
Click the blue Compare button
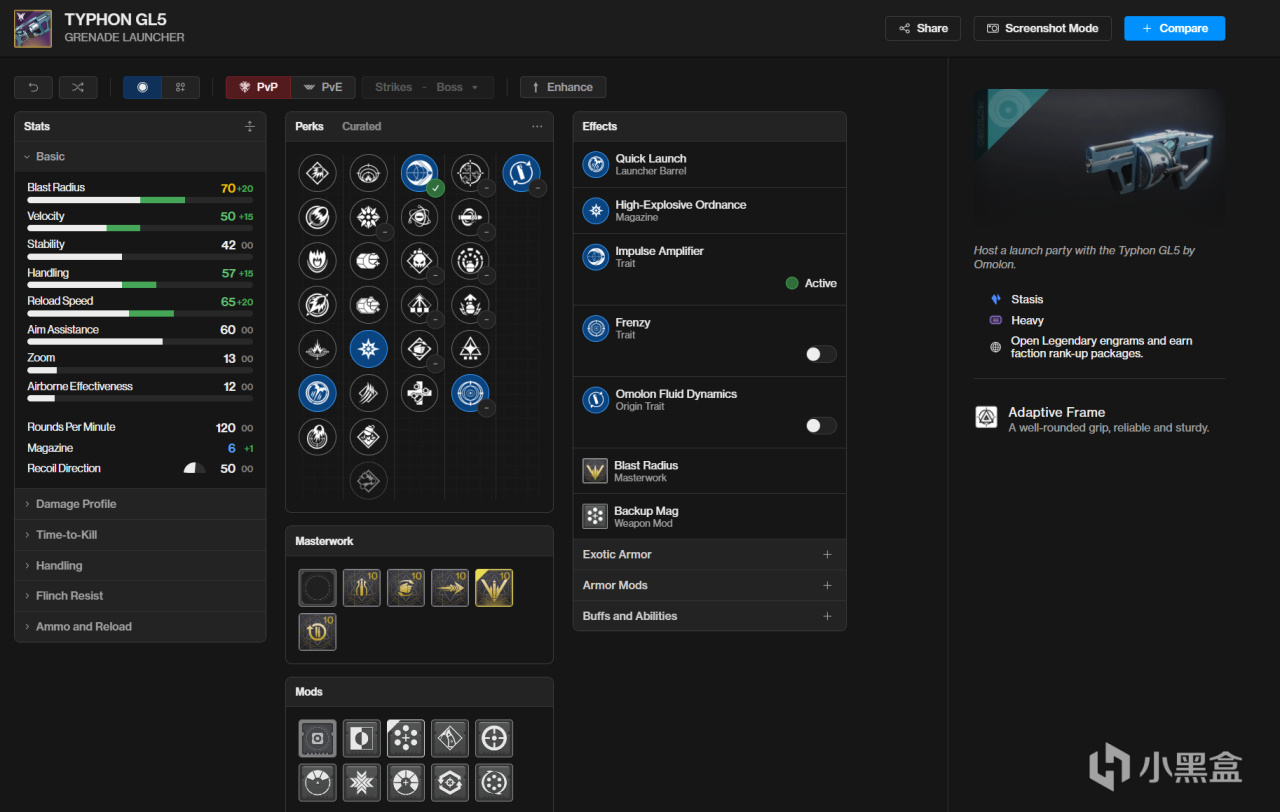pyautogui.click(x=1174, y=28)
